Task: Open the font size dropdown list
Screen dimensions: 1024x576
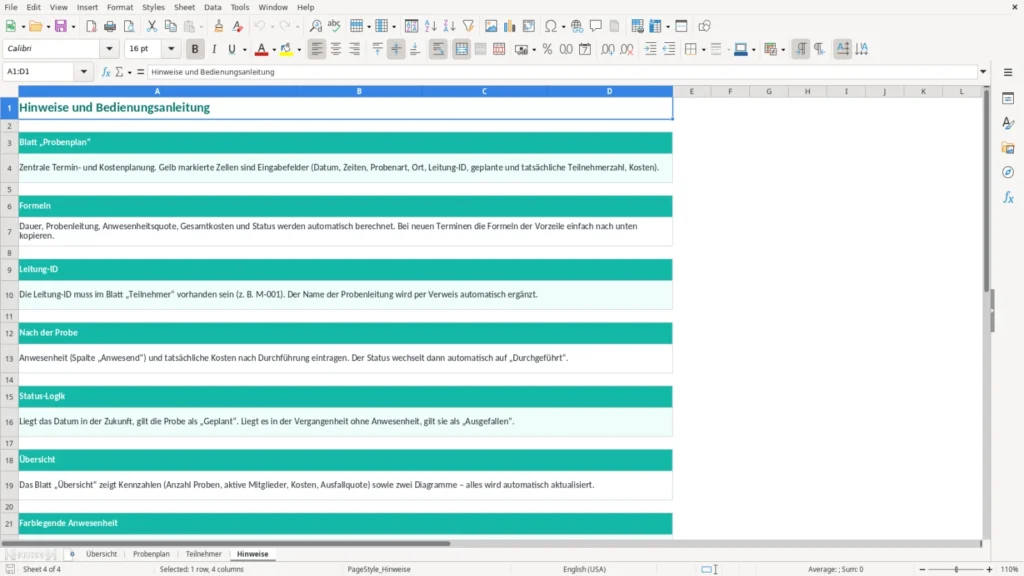Action: [171, 48]
